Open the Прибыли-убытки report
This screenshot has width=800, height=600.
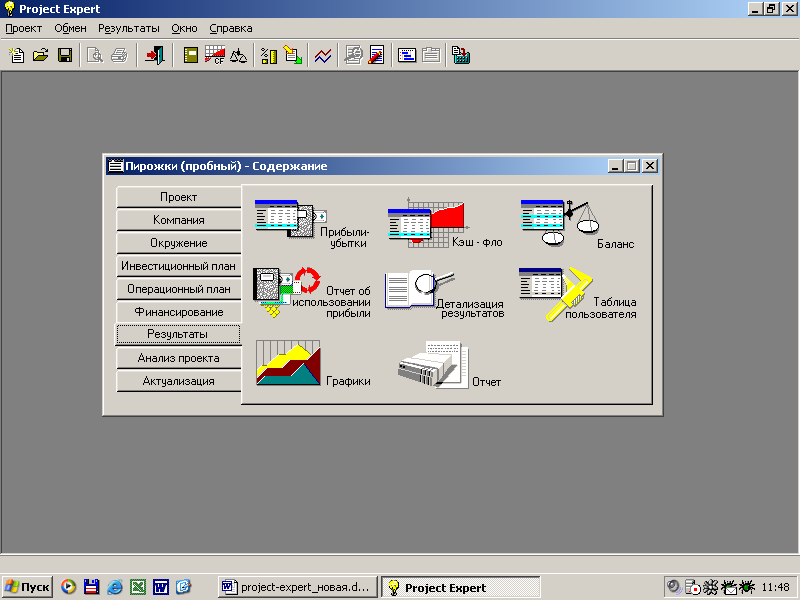(312, 223)
